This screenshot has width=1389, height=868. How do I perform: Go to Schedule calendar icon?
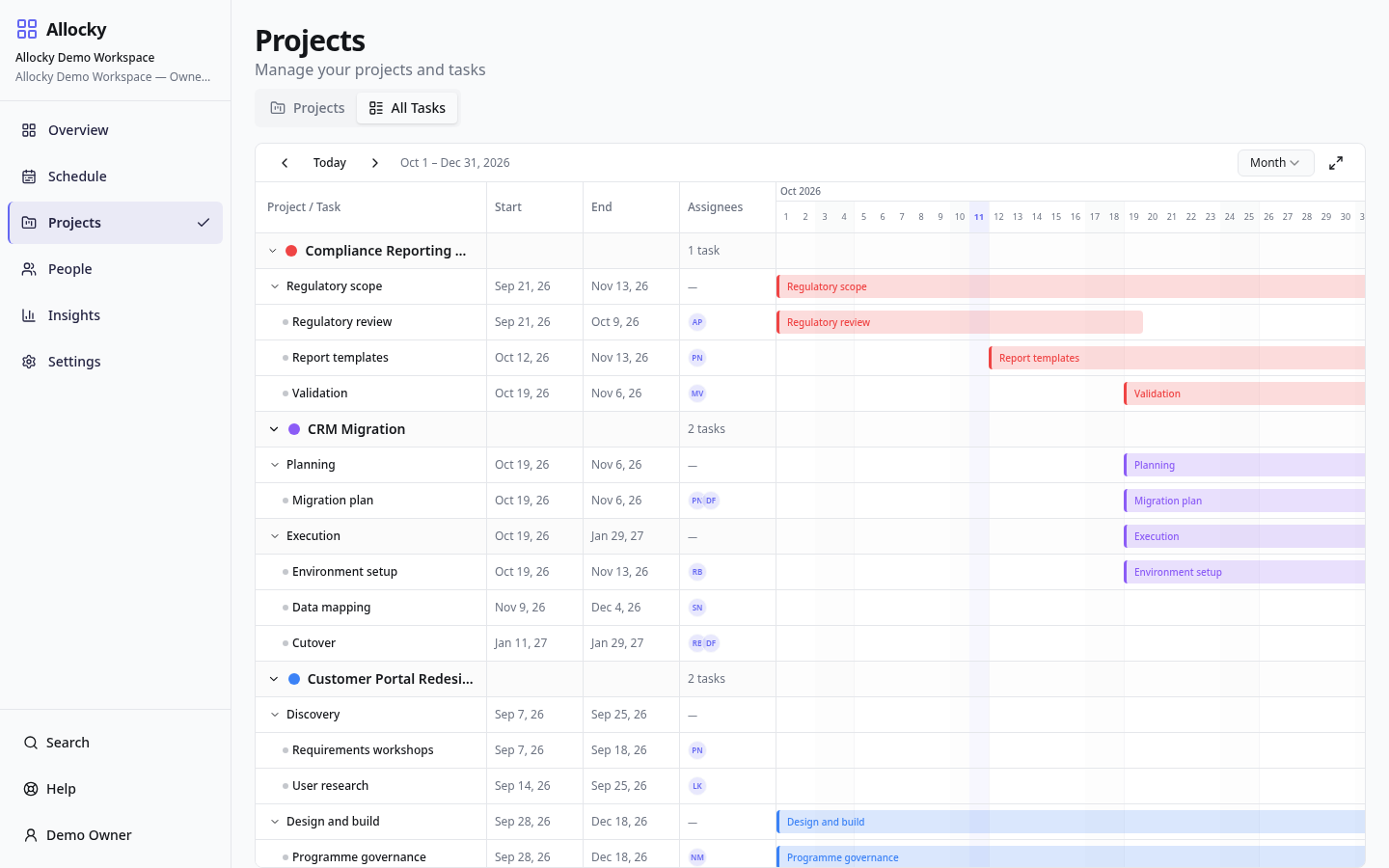29,176
